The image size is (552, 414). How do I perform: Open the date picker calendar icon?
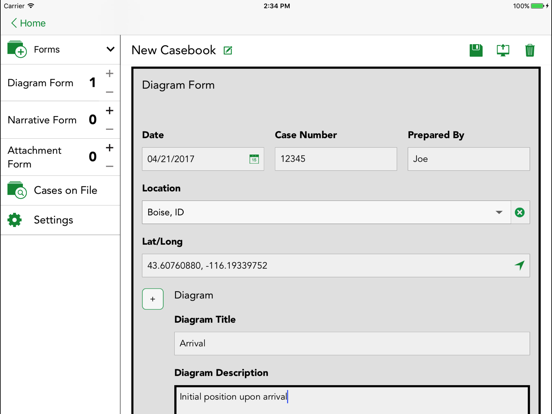[254, 159]
